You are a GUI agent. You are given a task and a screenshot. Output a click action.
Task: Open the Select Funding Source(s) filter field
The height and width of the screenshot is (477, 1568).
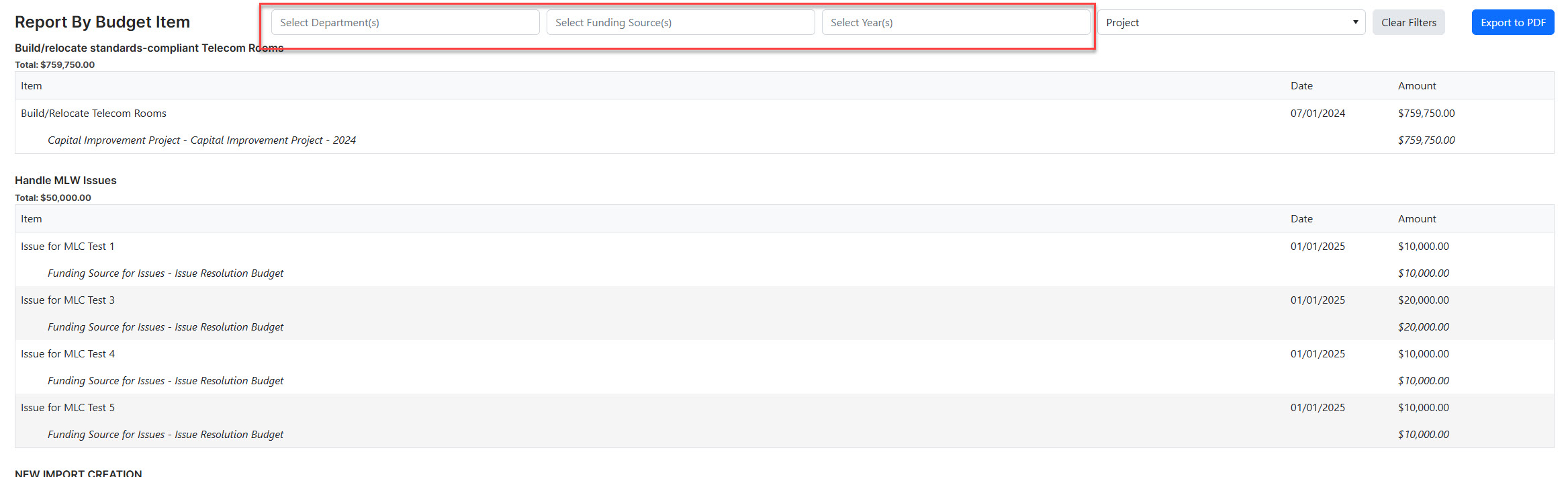pos(680,22)
